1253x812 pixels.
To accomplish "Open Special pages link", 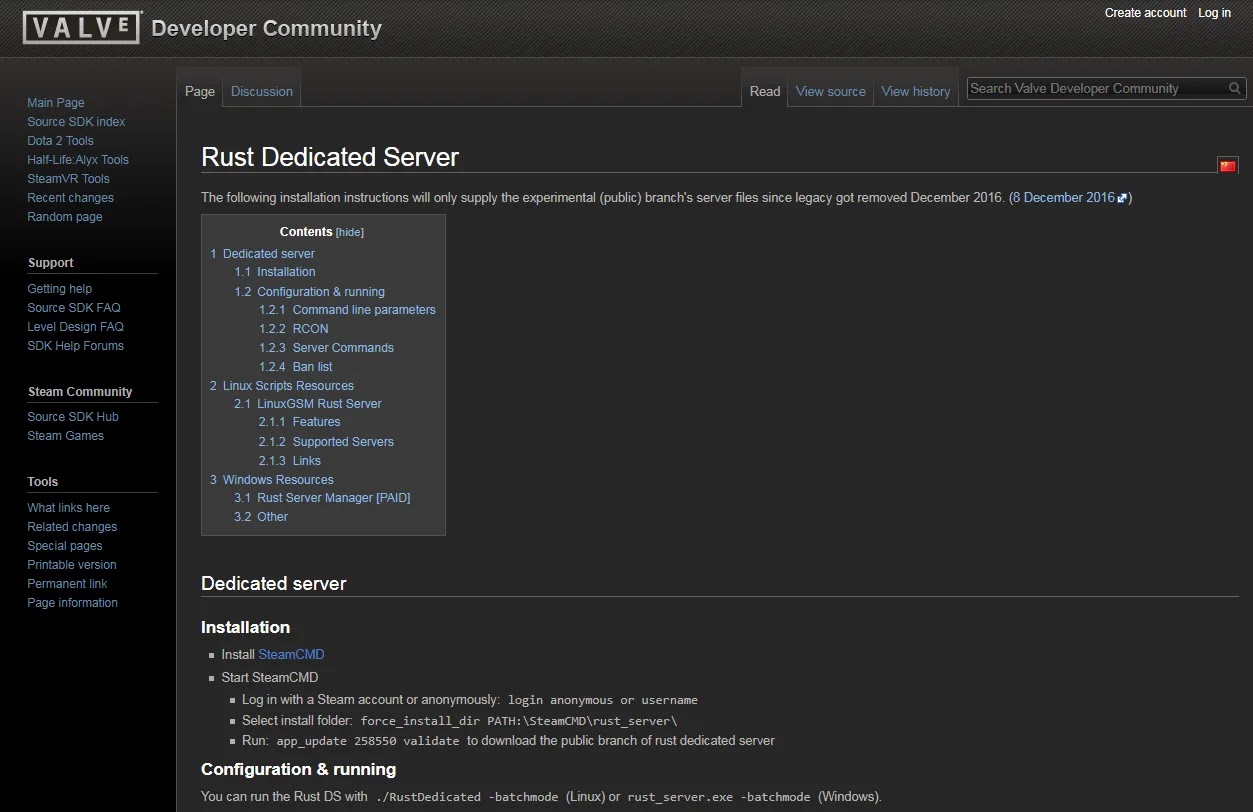I will click(65, 546).
